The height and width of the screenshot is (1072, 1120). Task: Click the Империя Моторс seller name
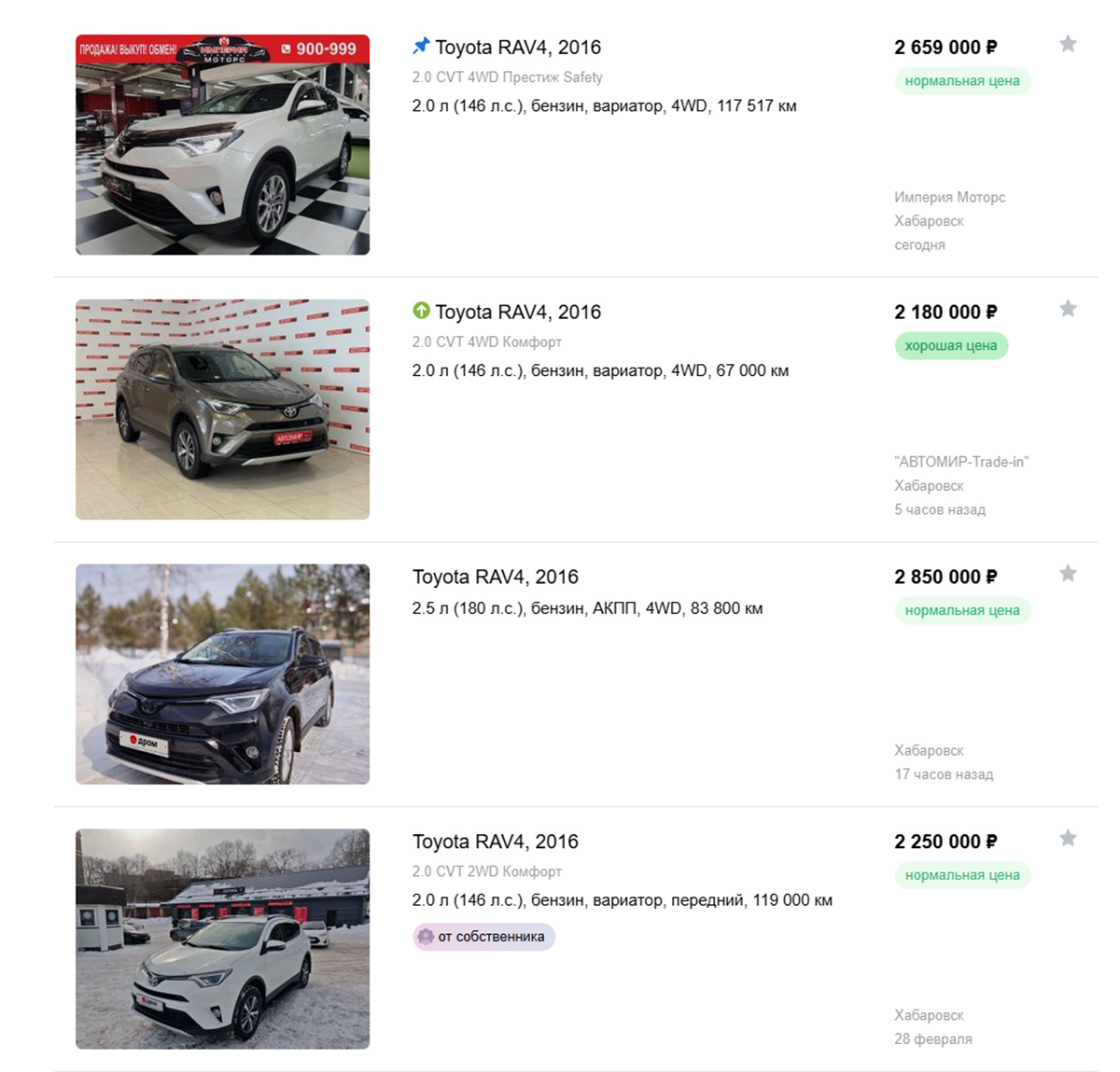coord(949,198)
